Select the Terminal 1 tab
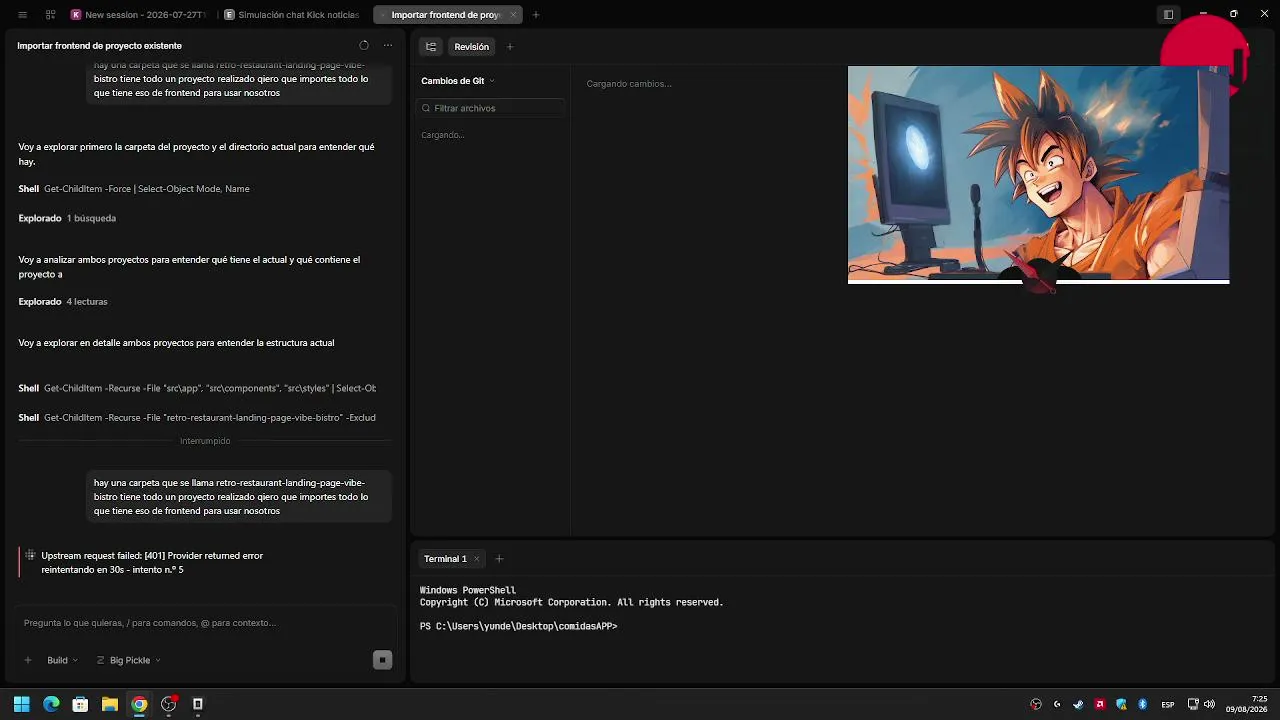1280x720 pixels. [x=445, y=559]
